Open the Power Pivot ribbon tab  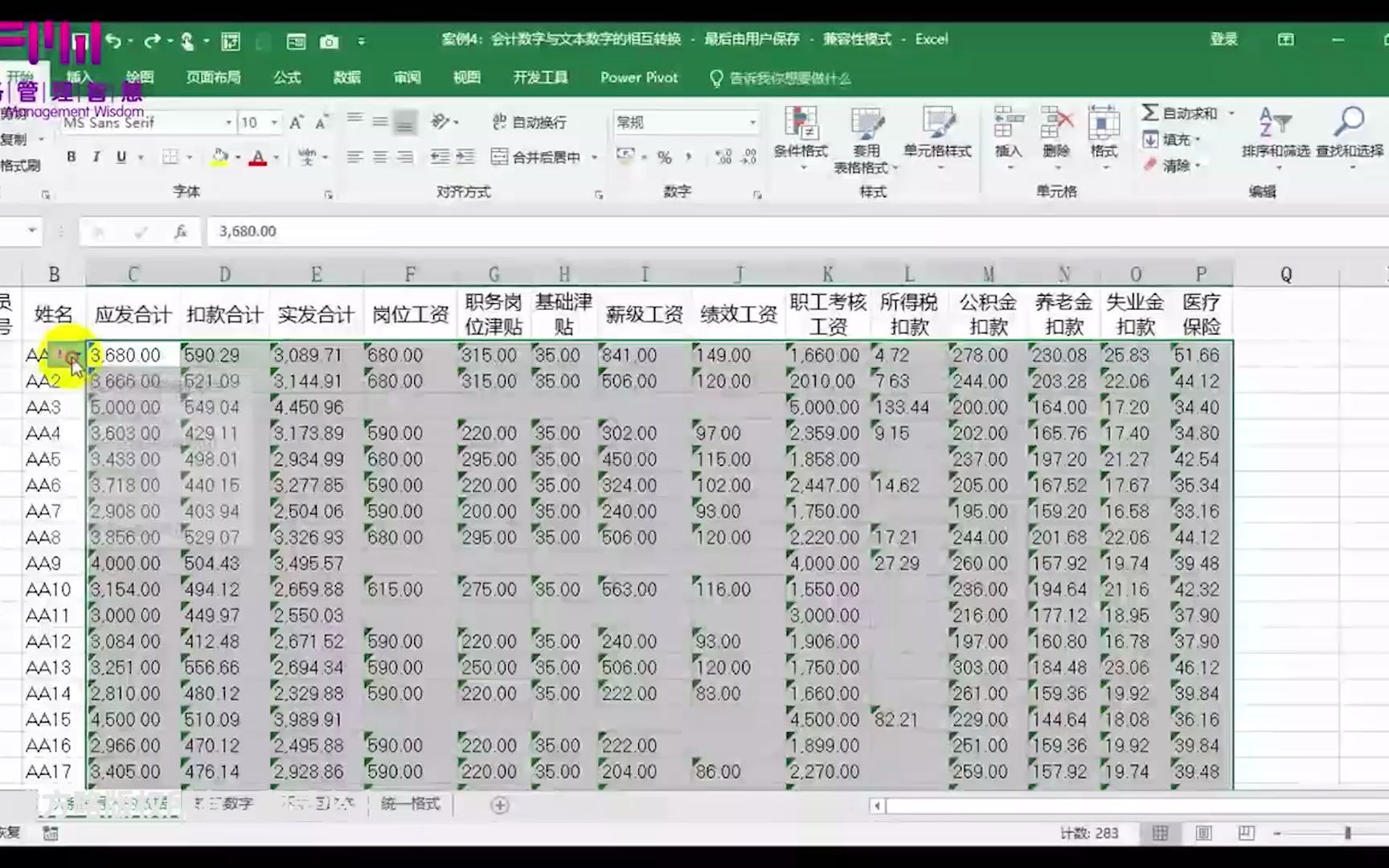639,77
